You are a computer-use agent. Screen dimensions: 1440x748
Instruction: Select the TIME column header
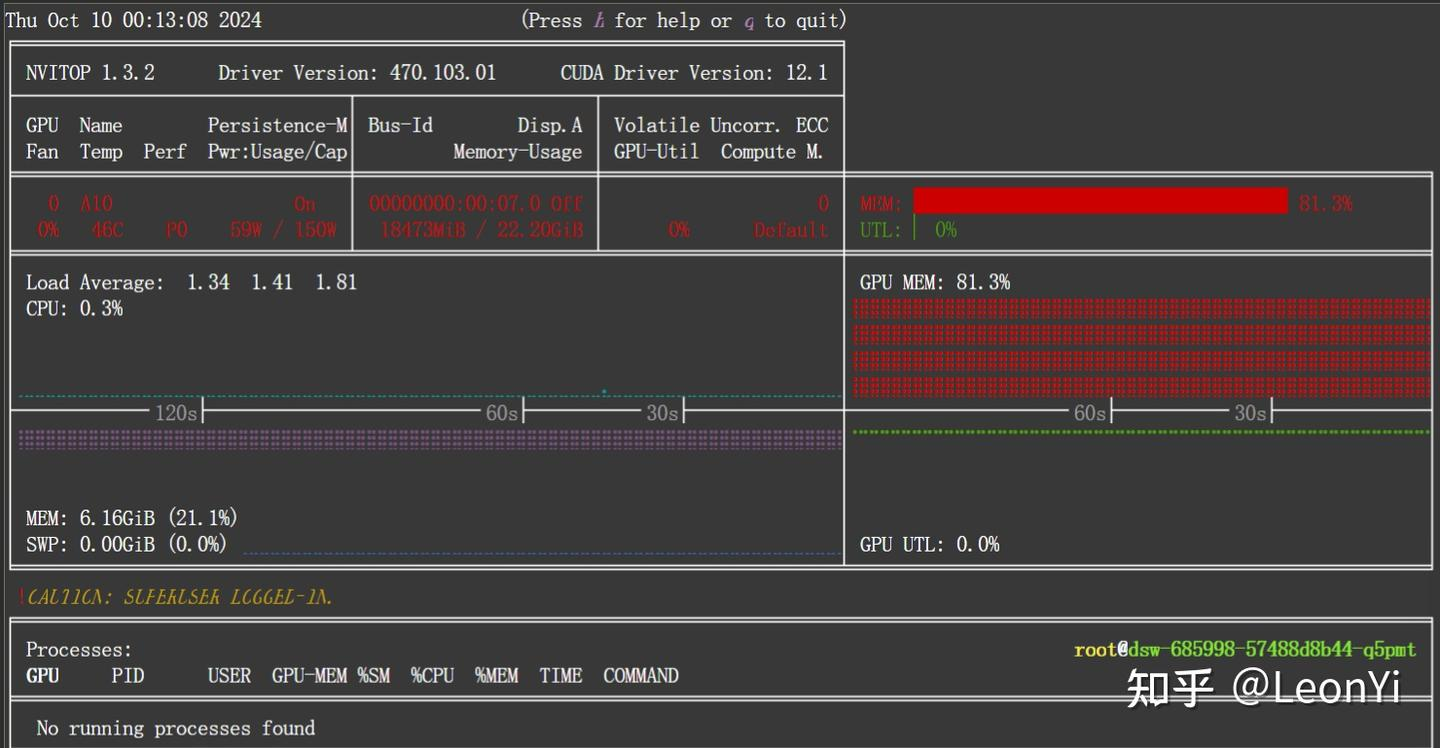[560, 676]
